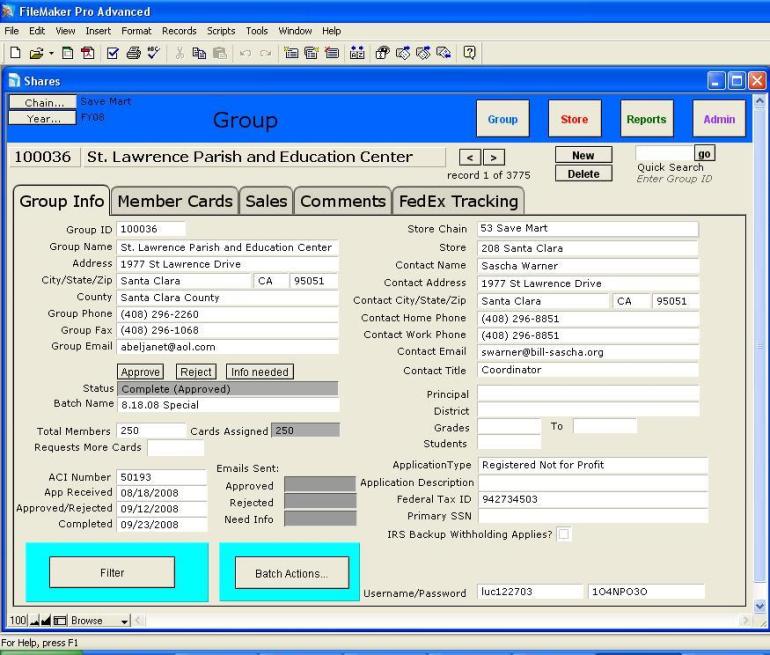The height and width of the screenshot is (655, 770).
Task: Click the Chain... button
Action: [43, 102]
